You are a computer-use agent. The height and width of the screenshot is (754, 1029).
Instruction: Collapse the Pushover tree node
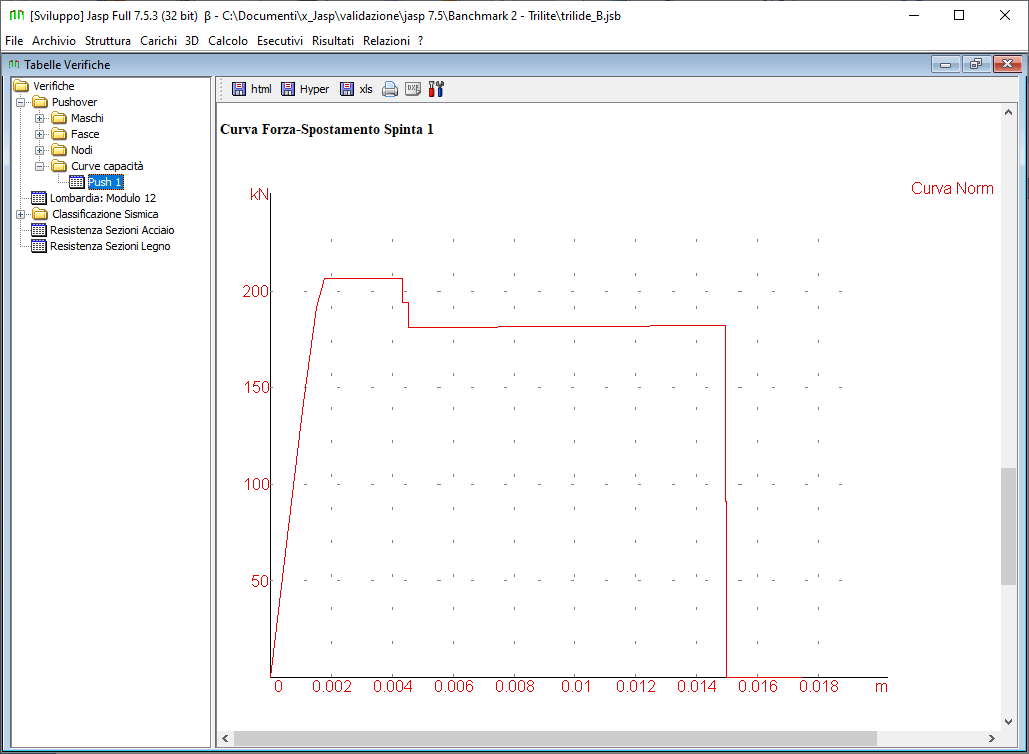20,102
